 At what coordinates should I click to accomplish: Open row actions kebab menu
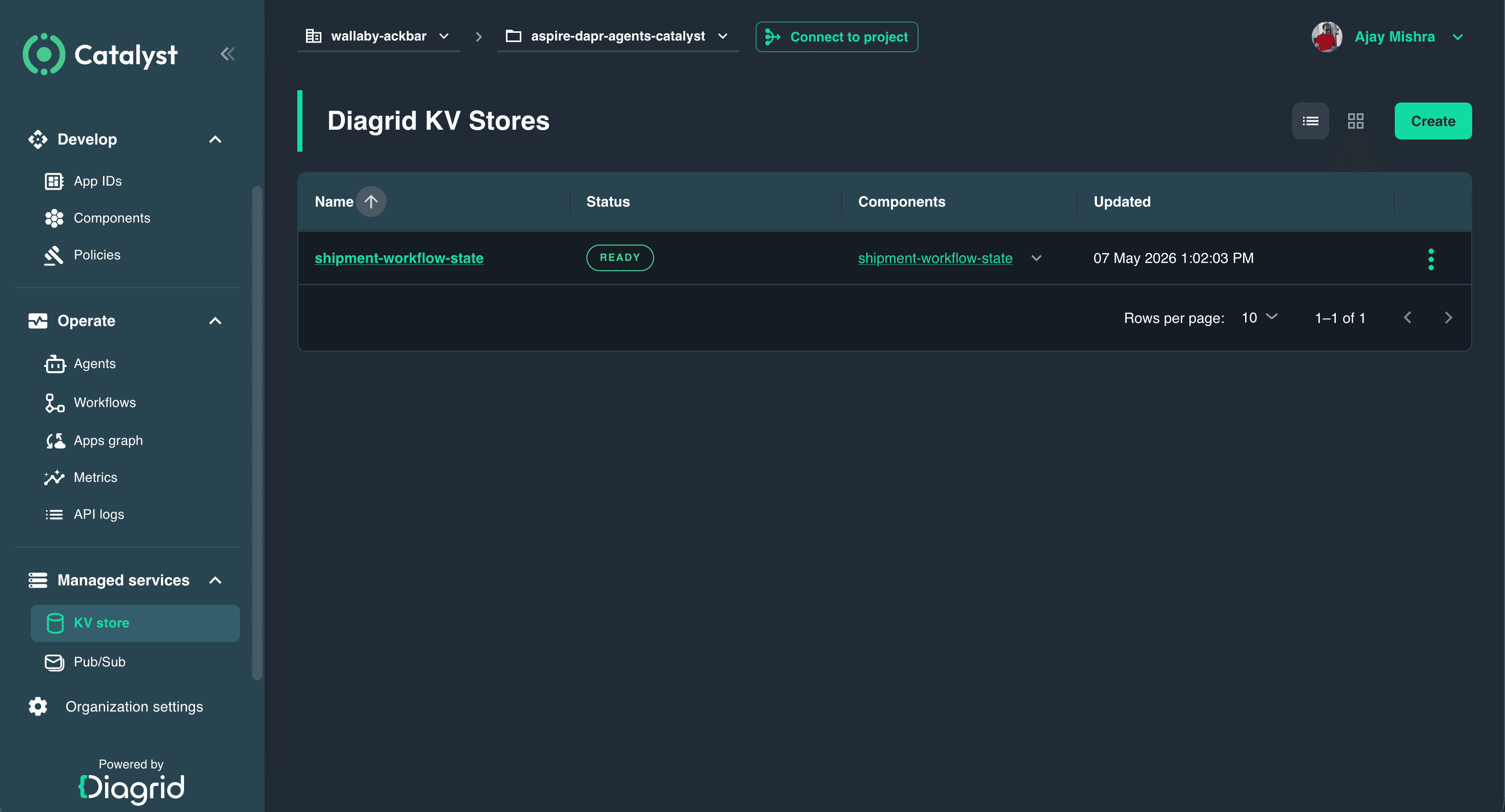[x=1431, y=259]
